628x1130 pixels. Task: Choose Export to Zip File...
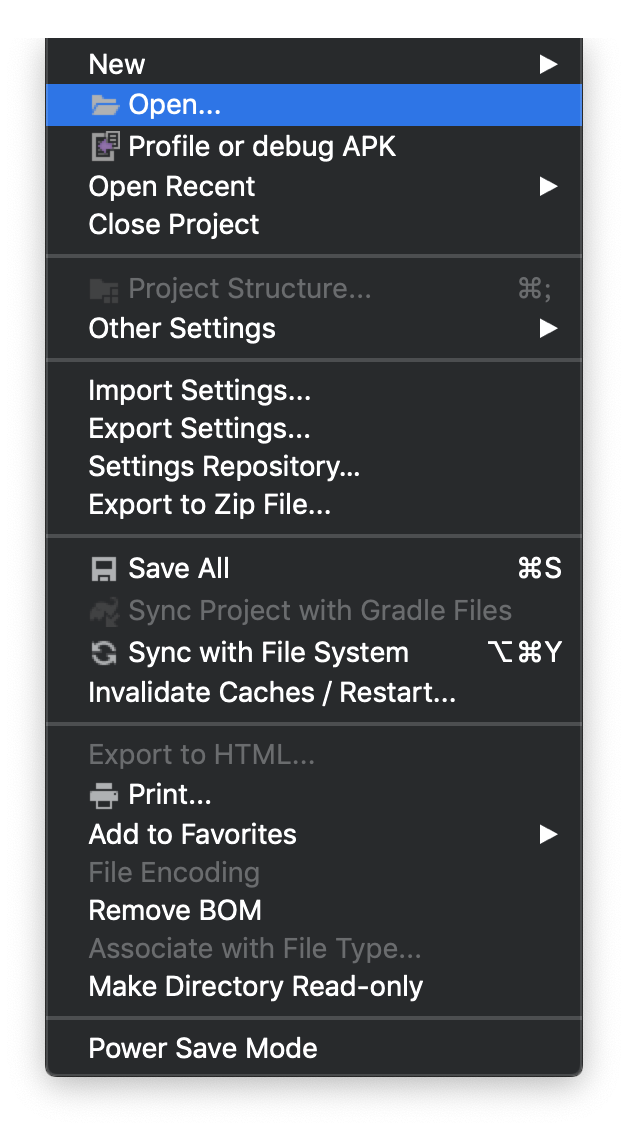(x=210, y=505)
